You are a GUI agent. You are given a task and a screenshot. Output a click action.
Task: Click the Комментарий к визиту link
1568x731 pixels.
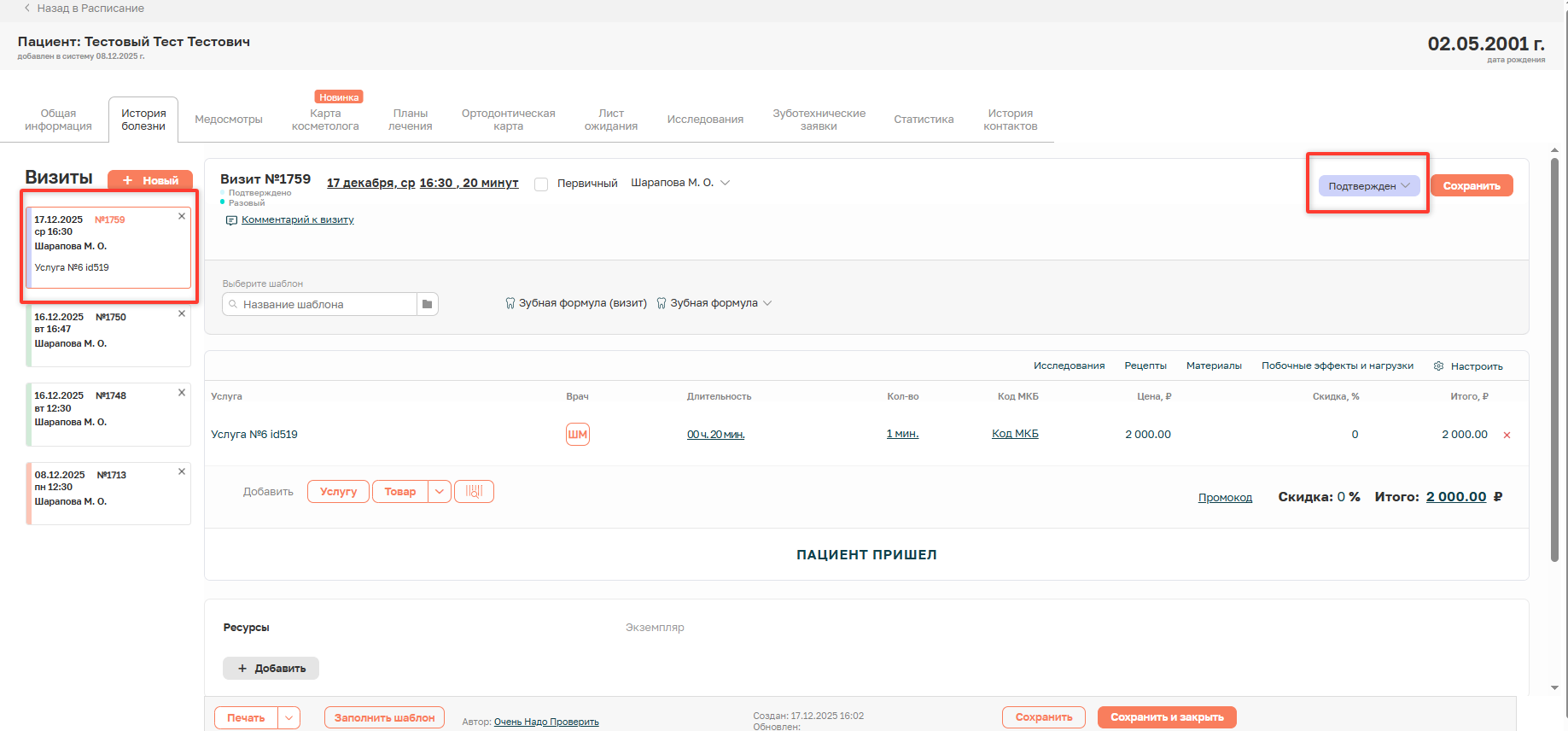coord(297,219)
